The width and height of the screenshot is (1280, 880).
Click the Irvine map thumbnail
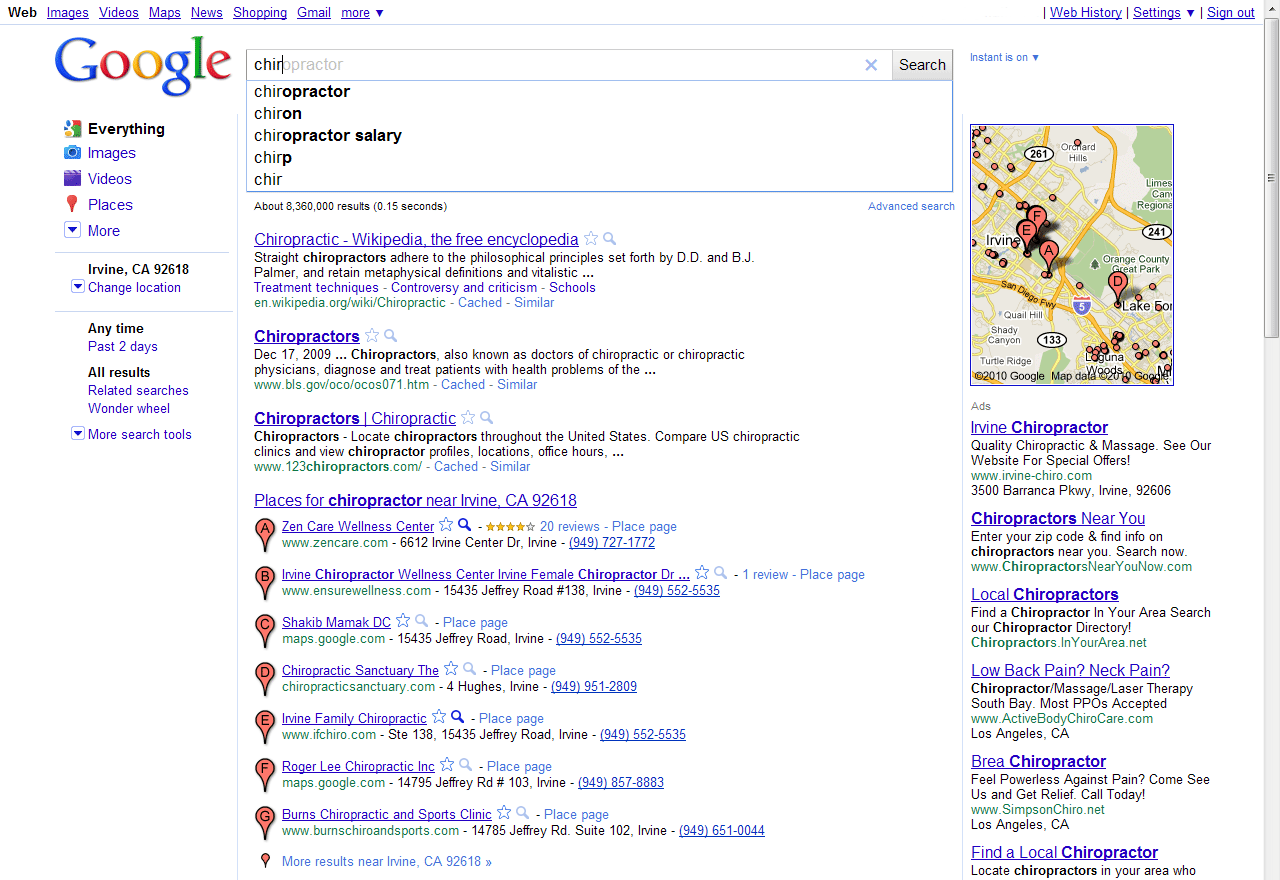(x=1072, y=254)
